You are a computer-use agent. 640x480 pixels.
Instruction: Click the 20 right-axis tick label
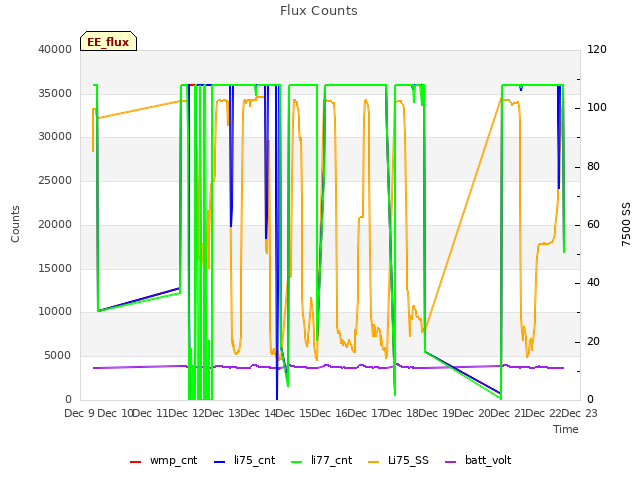(x=593, y=341)
